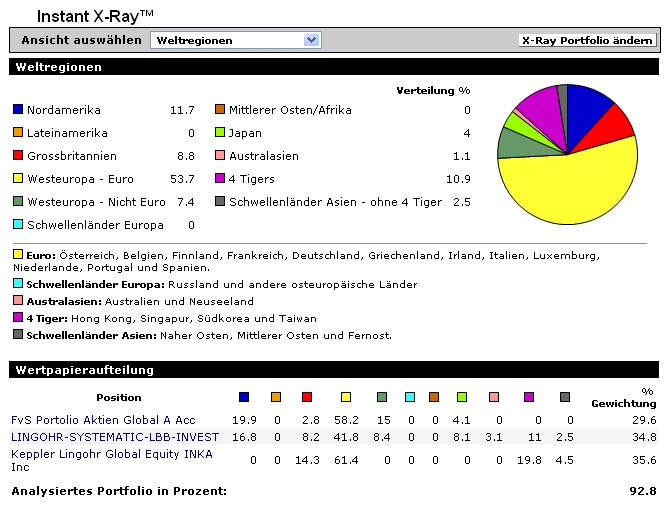Click the blue pie chart slice

(x=584, y=111)
